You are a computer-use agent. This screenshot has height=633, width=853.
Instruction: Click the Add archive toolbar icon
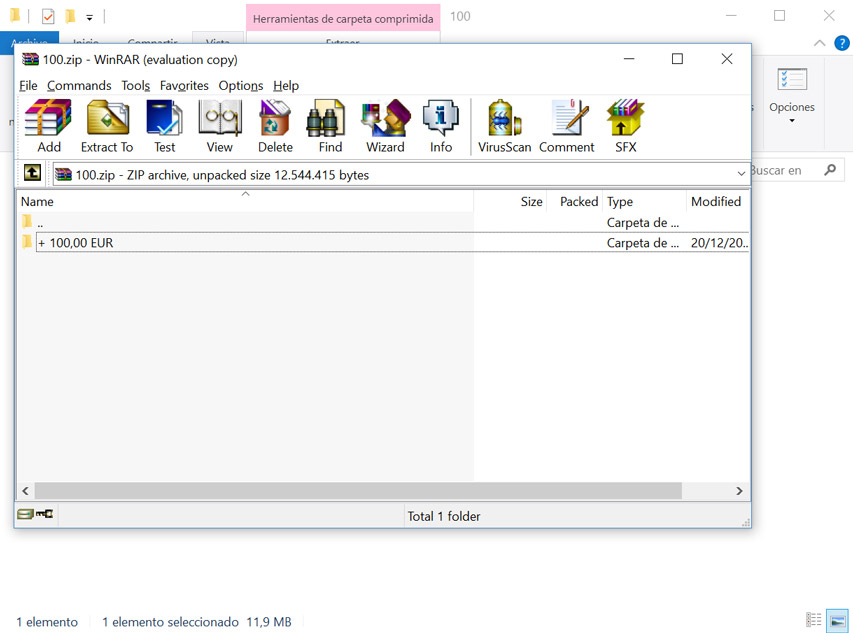click(48, 126)
